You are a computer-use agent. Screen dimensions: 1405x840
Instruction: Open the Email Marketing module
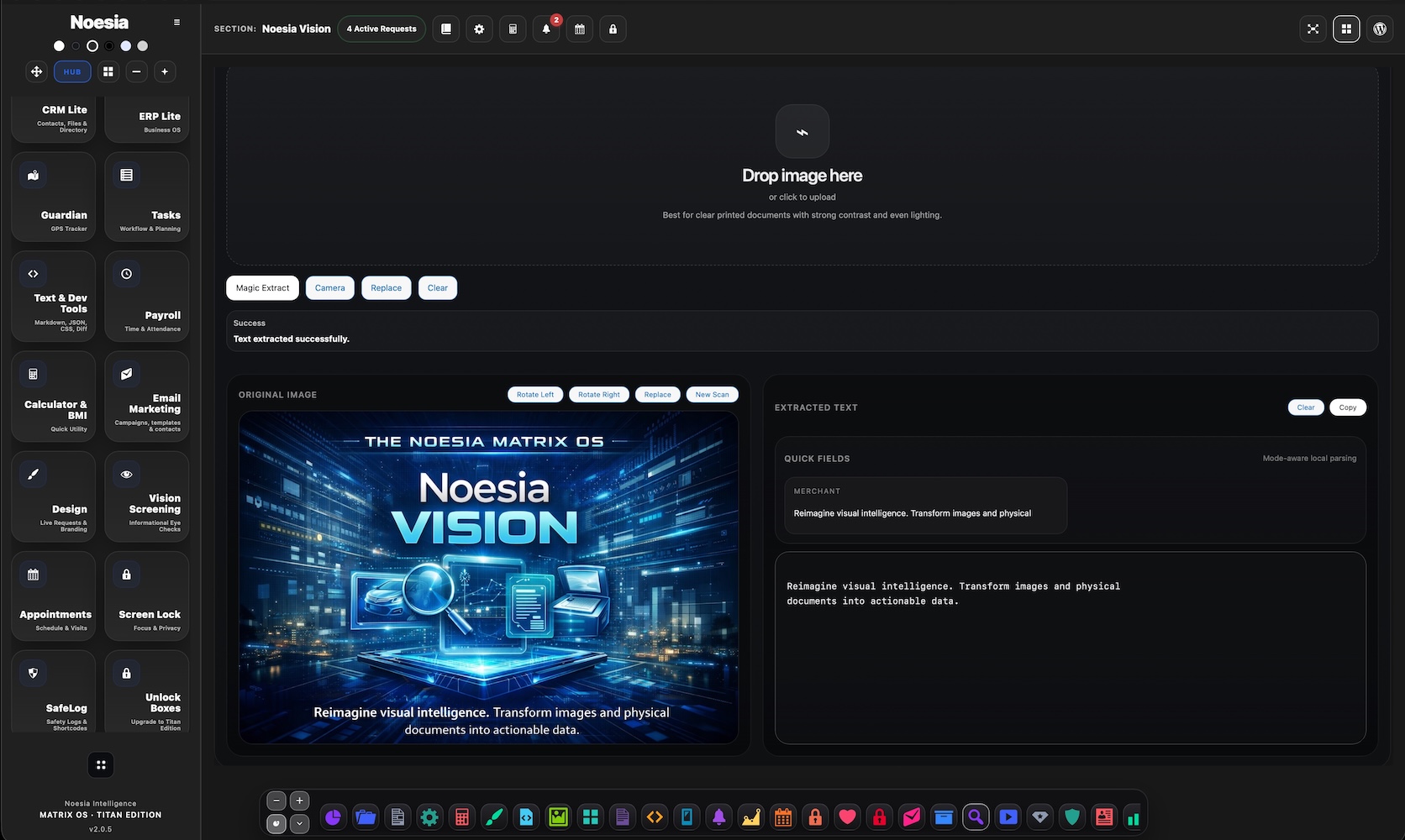tap(147, 396)
